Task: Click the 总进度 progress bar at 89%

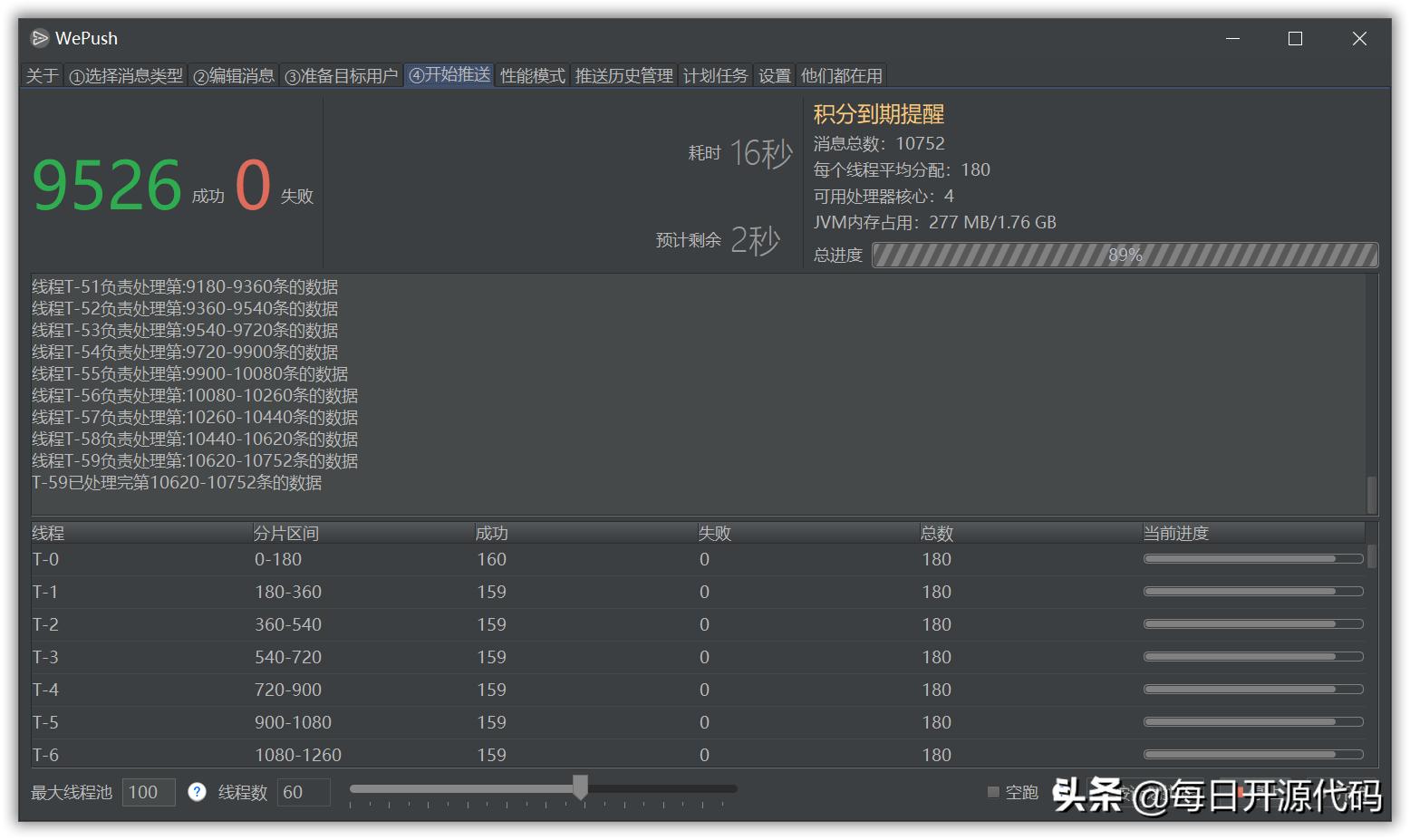Action: [1124, 255]
